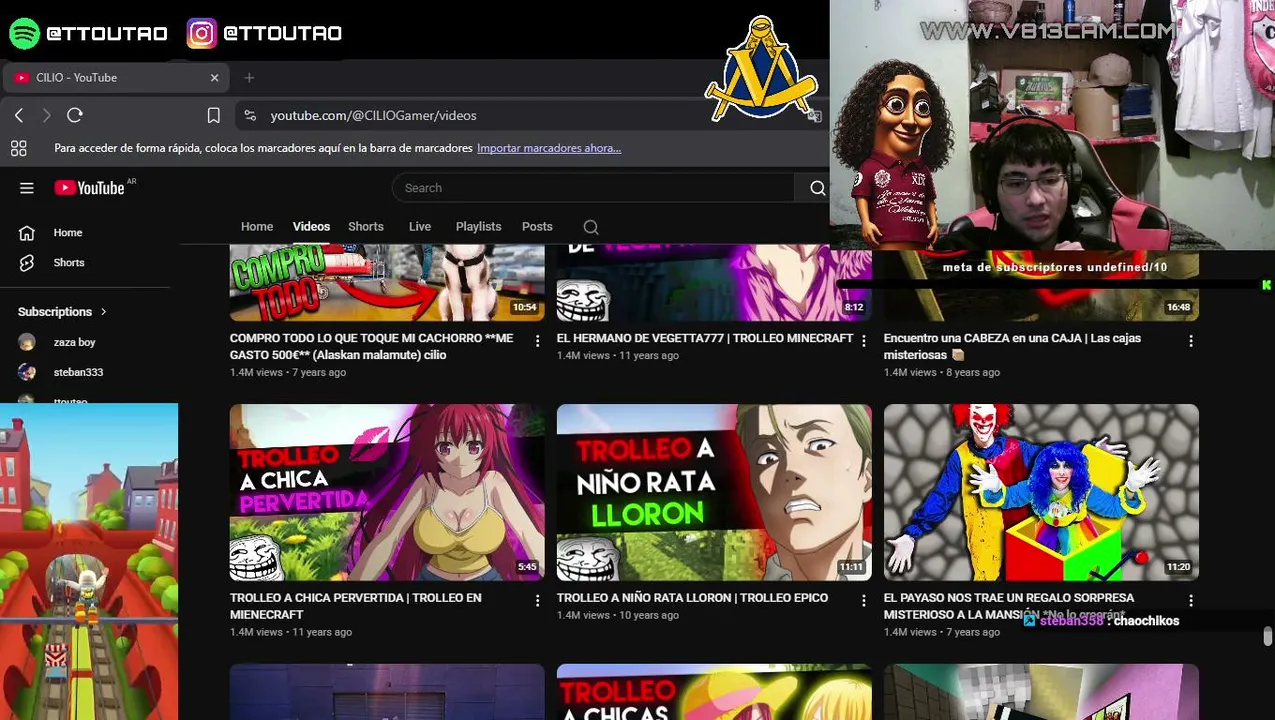Click the YouTube logo
This screenshot has width=1275, height=720.
pyautogui.click(x=90, y=188)
